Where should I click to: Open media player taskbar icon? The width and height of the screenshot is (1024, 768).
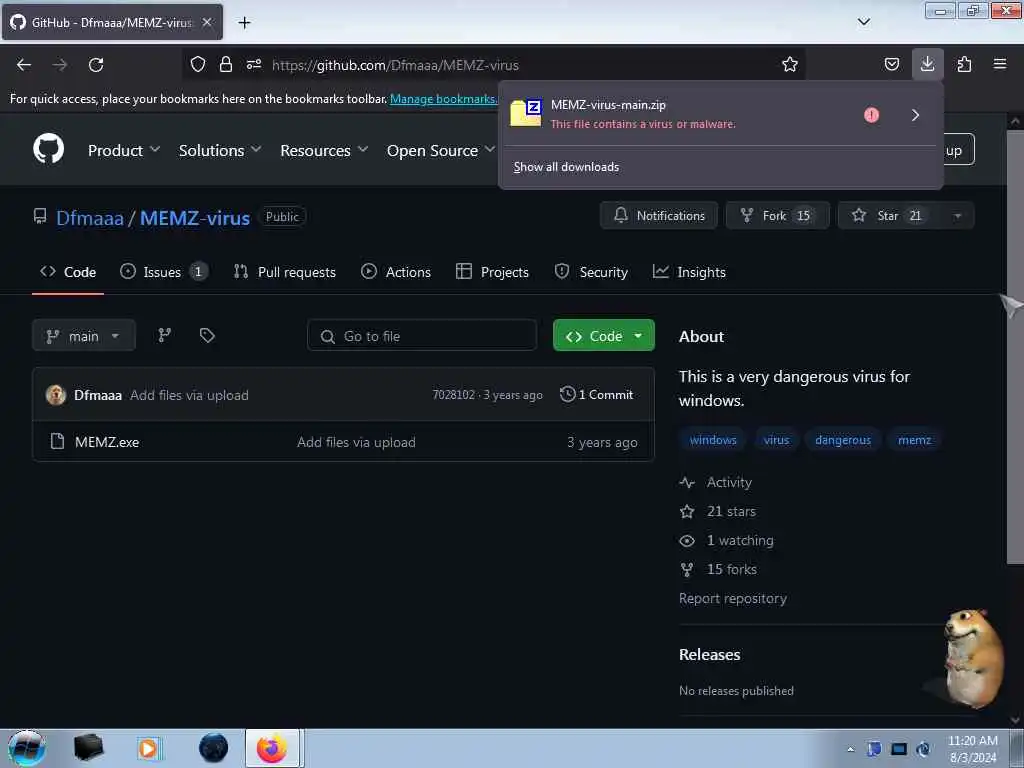click(x=148, y=748)
